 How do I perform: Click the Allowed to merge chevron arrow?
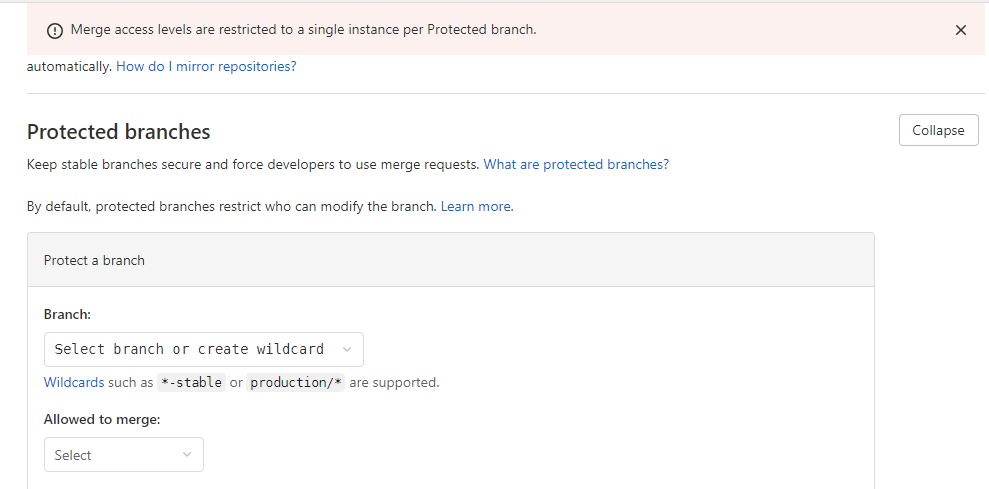pyautogui.click(x=187, y=455)
